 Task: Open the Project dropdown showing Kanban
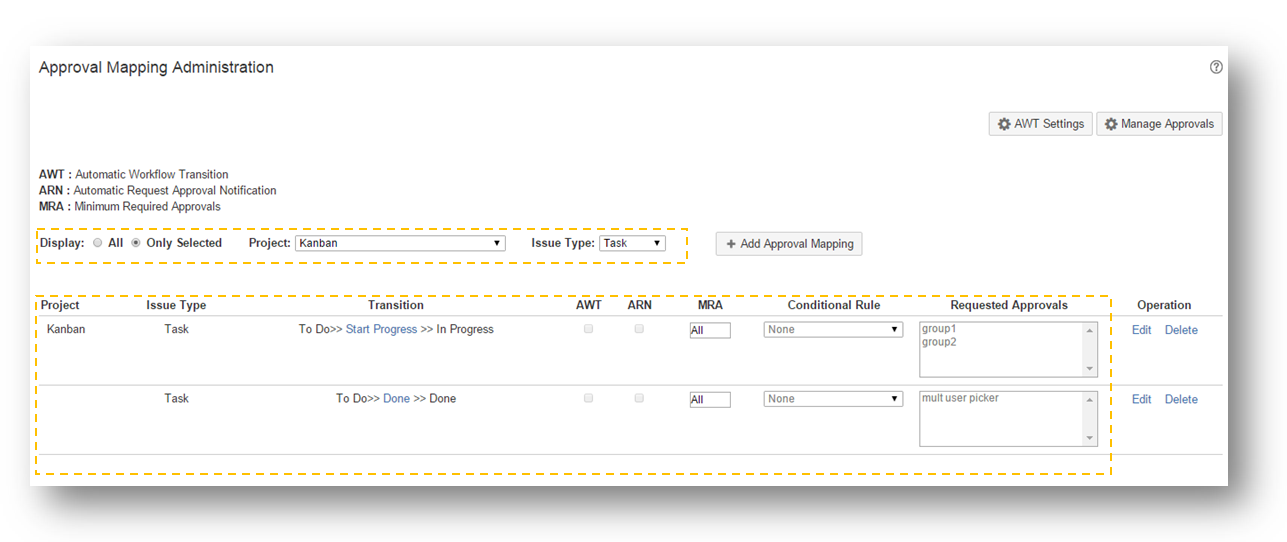point(400,243)
